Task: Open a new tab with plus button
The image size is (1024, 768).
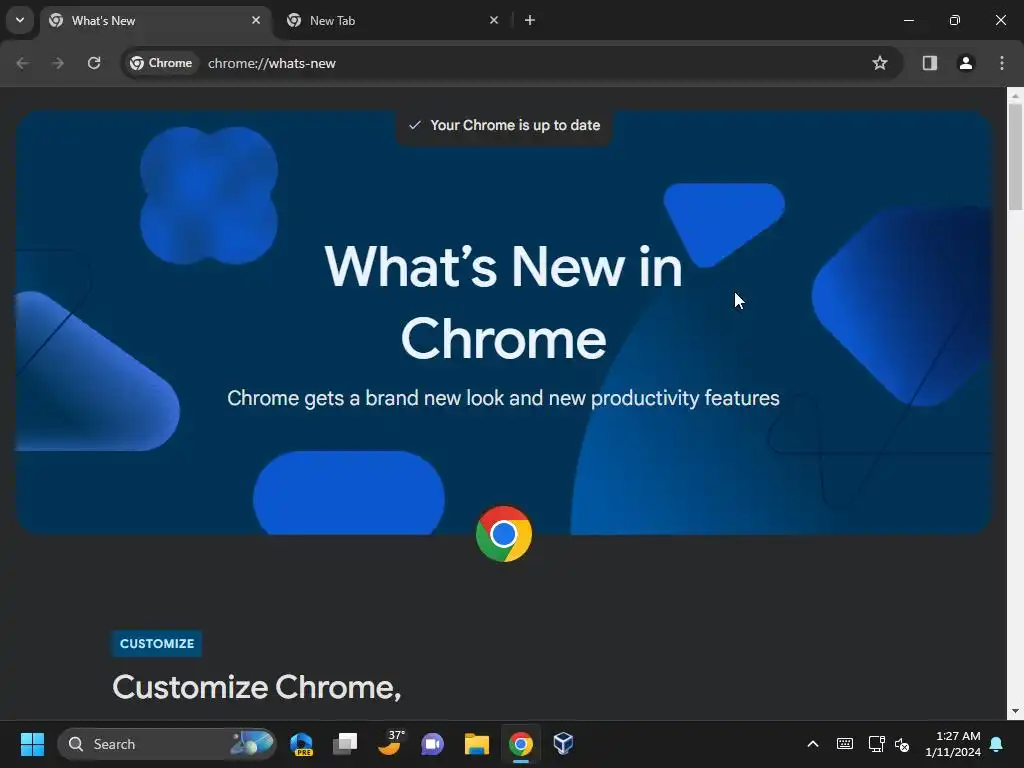Action: [x=530, y=20]
